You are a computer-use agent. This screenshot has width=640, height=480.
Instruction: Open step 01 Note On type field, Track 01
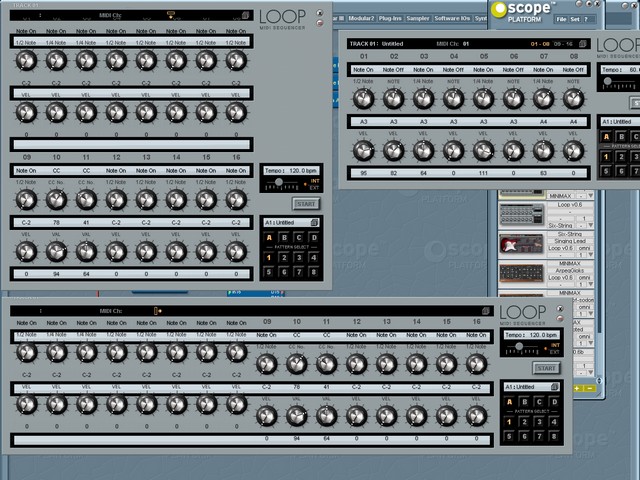click(x=363, y=70)
